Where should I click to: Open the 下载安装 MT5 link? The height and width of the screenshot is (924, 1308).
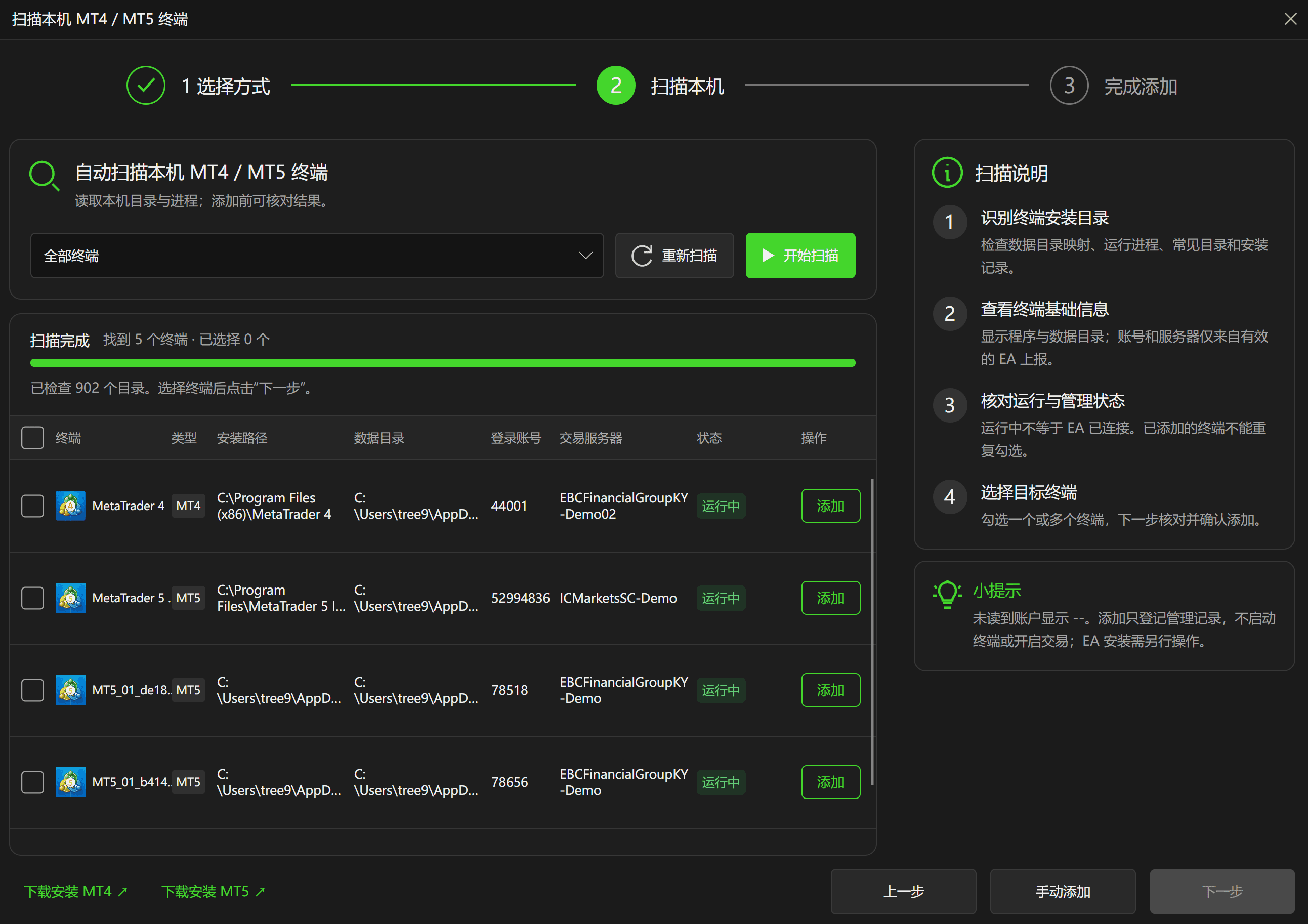click(213, 892)
